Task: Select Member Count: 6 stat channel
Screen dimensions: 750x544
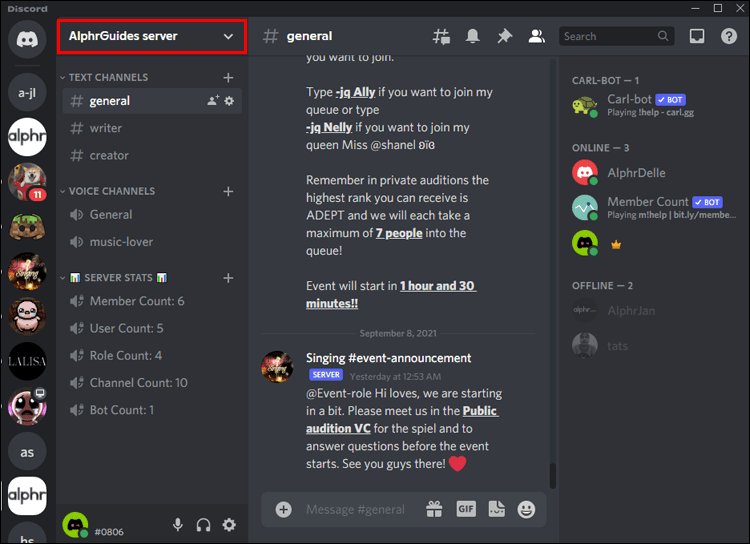Action: tap(152, 301)
